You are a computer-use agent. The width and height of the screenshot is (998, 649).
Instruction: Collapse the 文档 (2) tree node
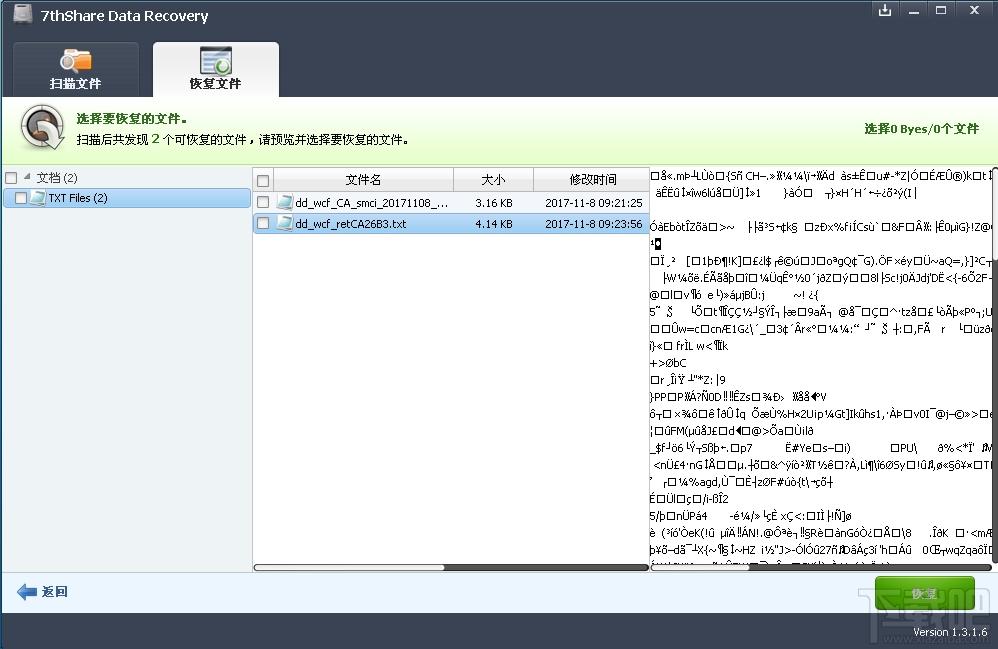coord(27,176)
